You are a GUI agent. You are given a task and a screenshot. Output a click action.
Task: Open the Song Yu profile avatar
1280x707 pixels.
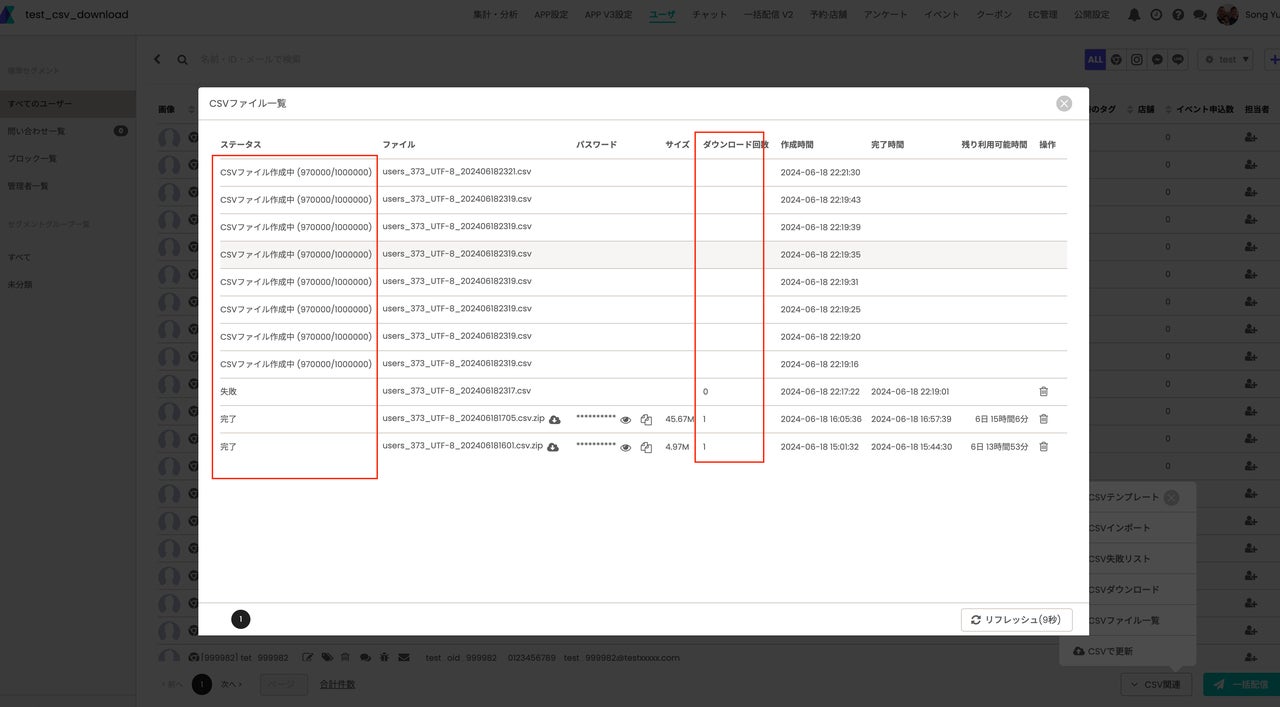tap(1227, 15)
